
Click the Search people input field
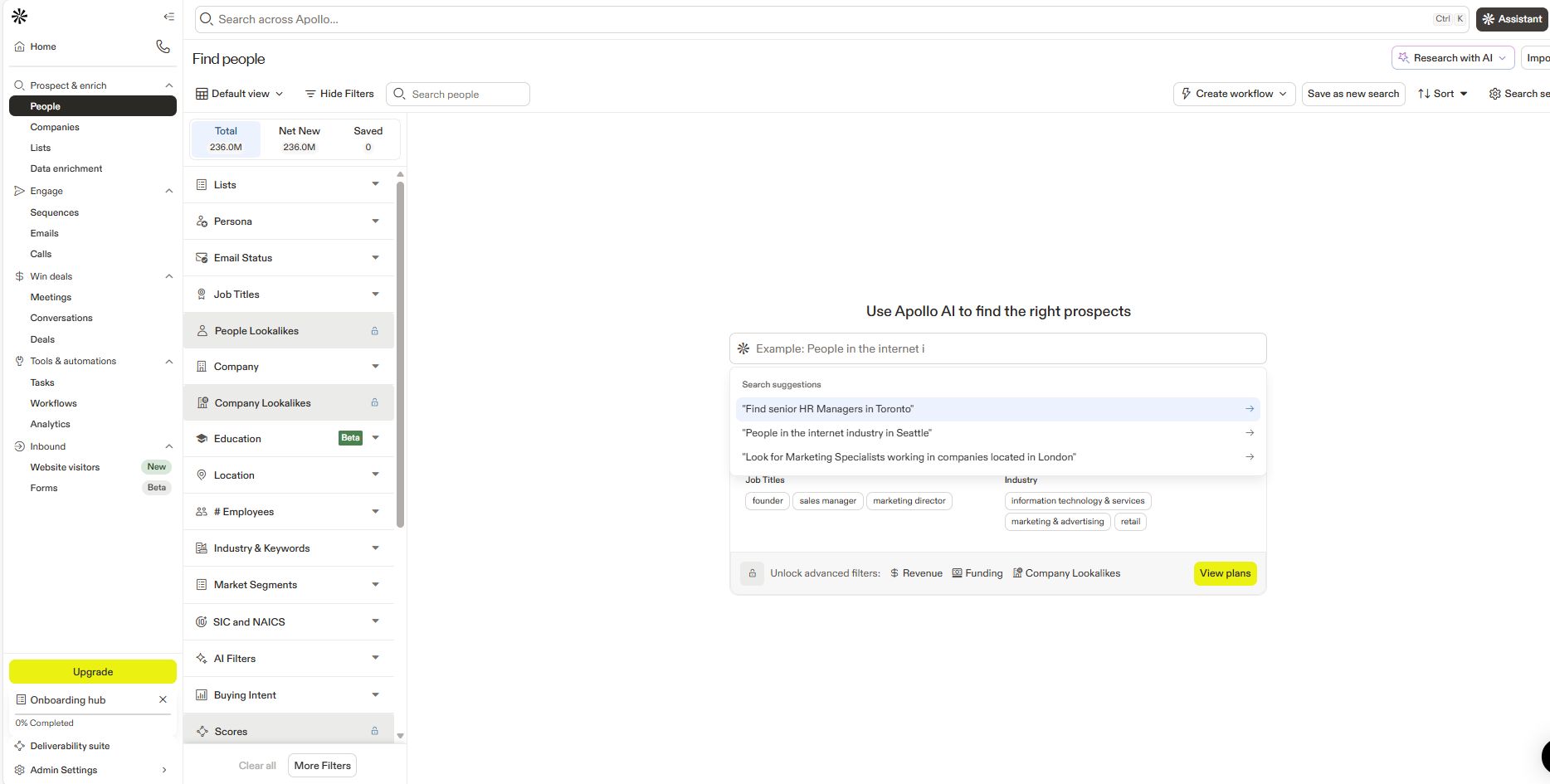tap(458, 94)
